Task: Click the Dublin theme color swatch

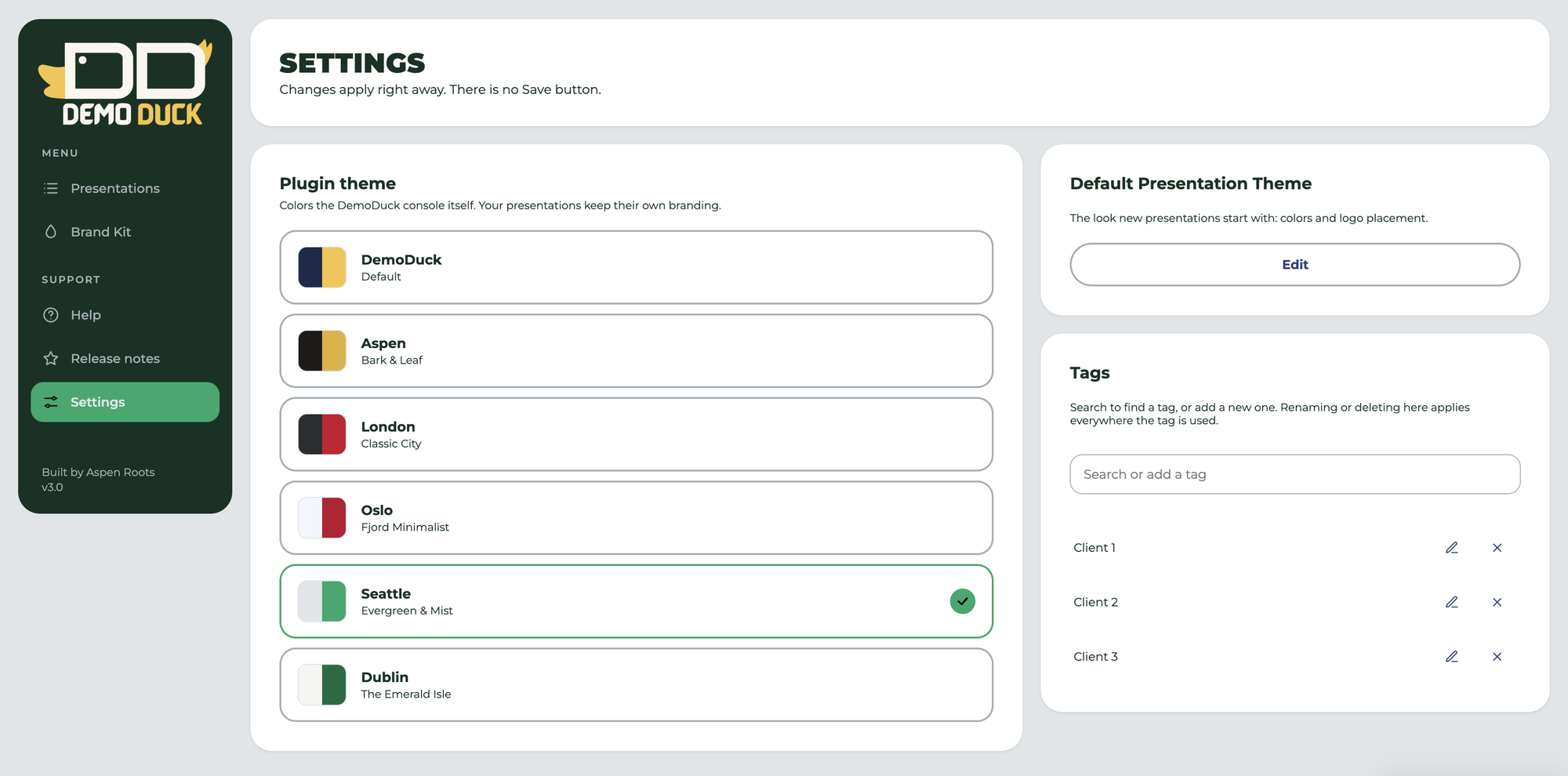Action: coord(322,685)
